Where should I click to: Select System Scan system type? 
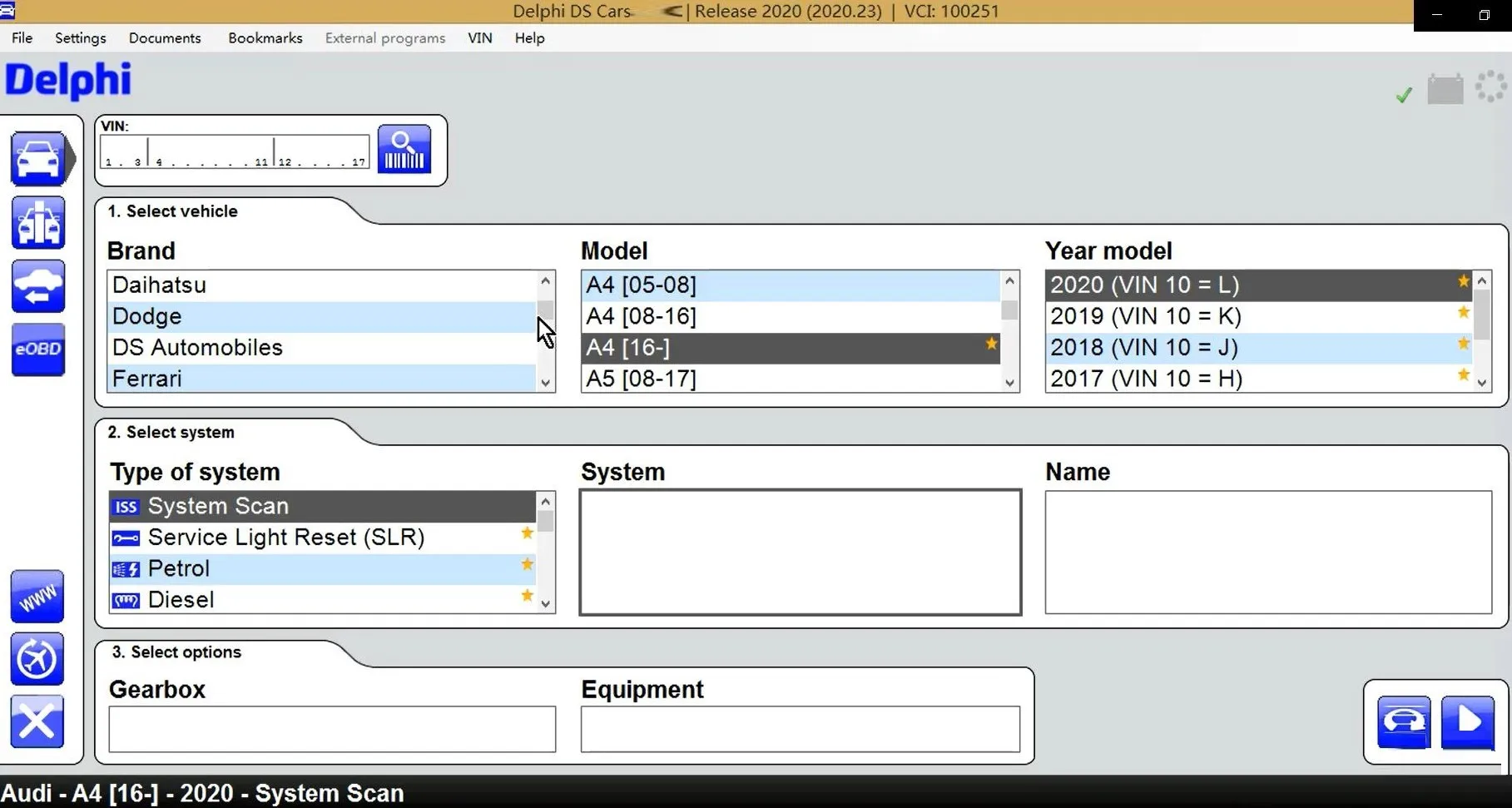click(x=323, y=506)
